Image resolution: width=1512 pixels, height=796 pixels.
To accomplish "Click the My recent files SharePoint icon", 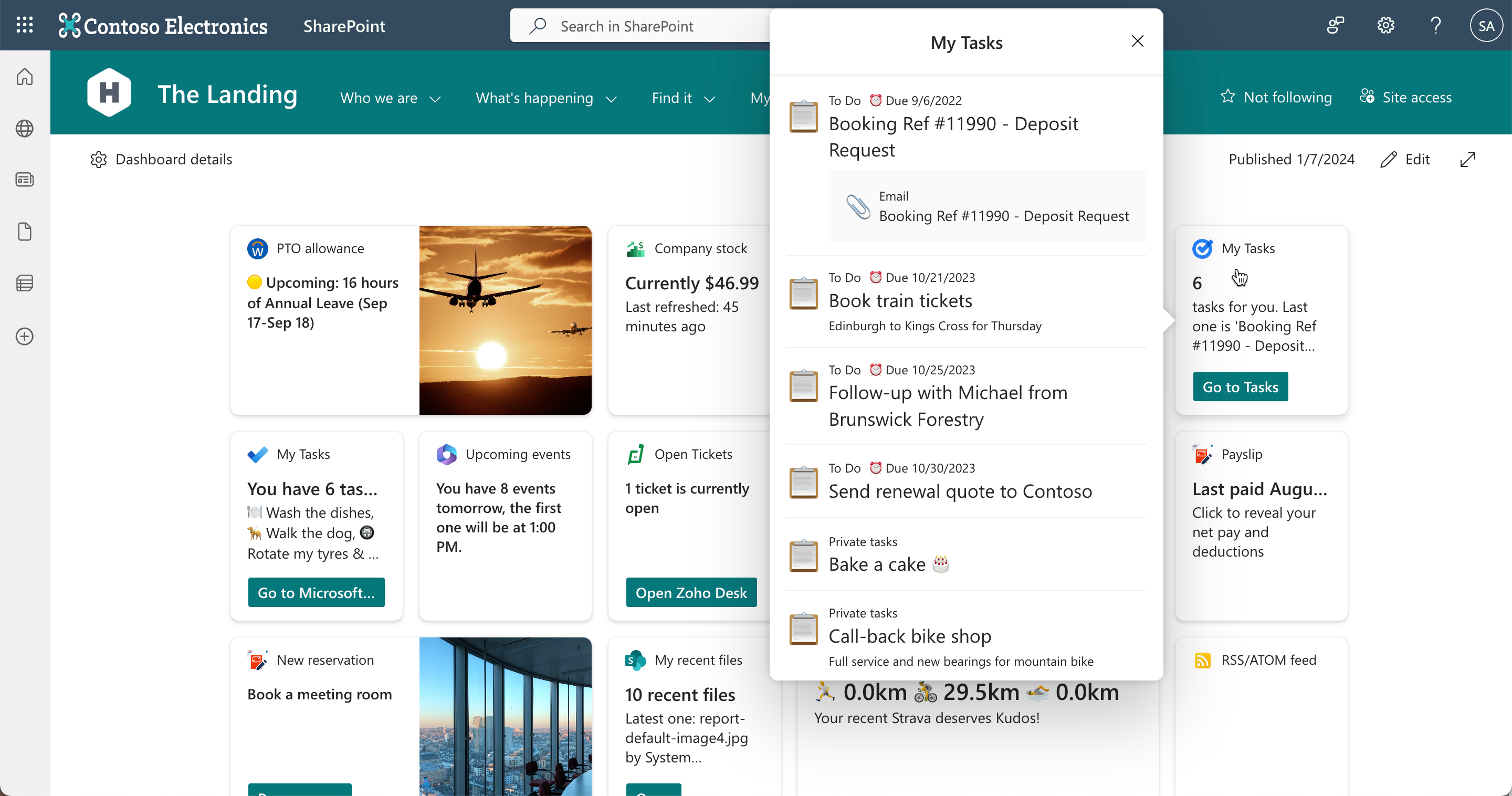I will point(636,661).
